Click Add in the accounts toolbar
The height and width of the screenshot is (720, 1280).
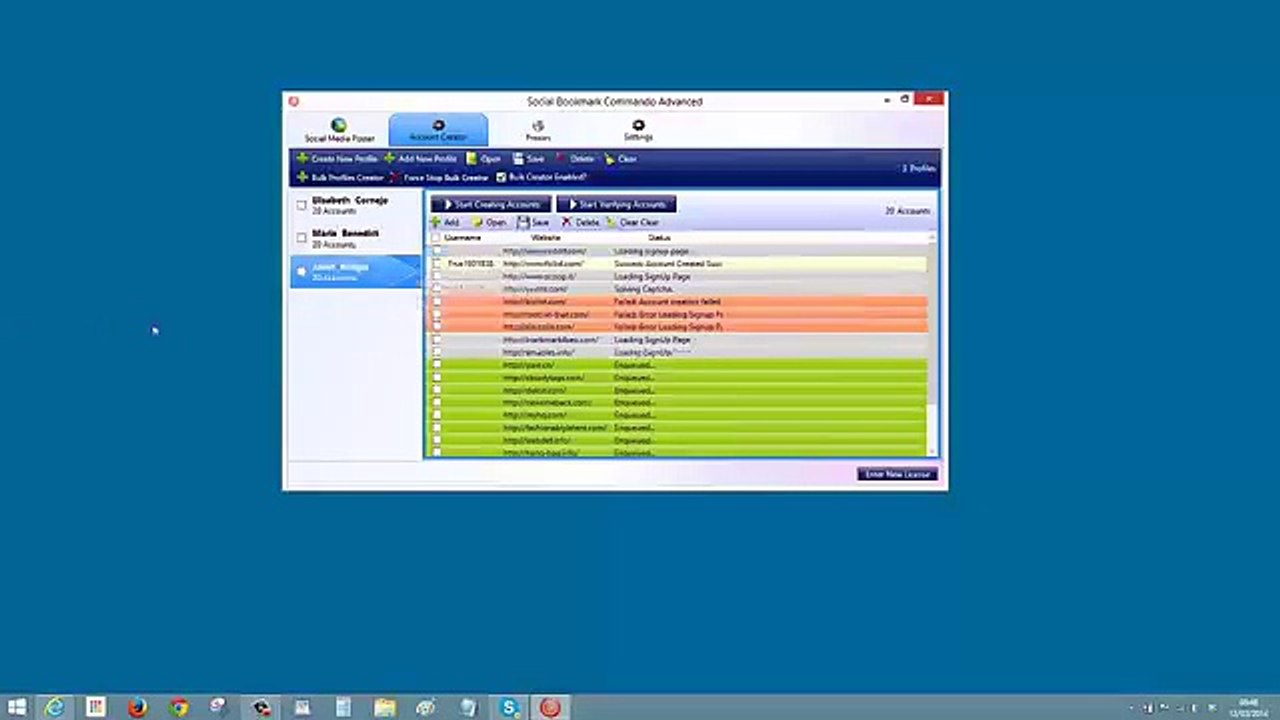(445, 222)
